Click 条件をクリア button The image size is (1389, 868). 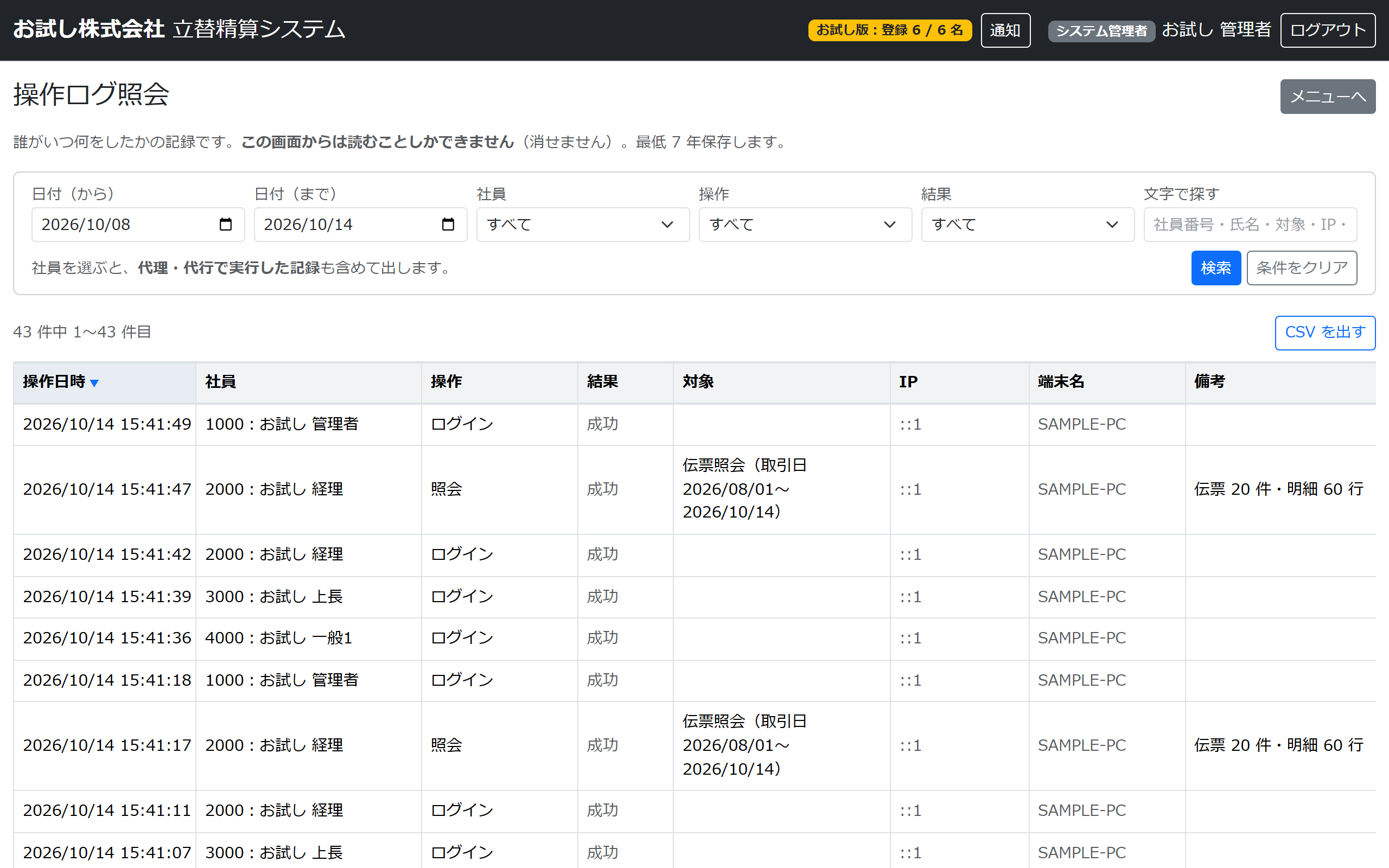coord(1302,268)
